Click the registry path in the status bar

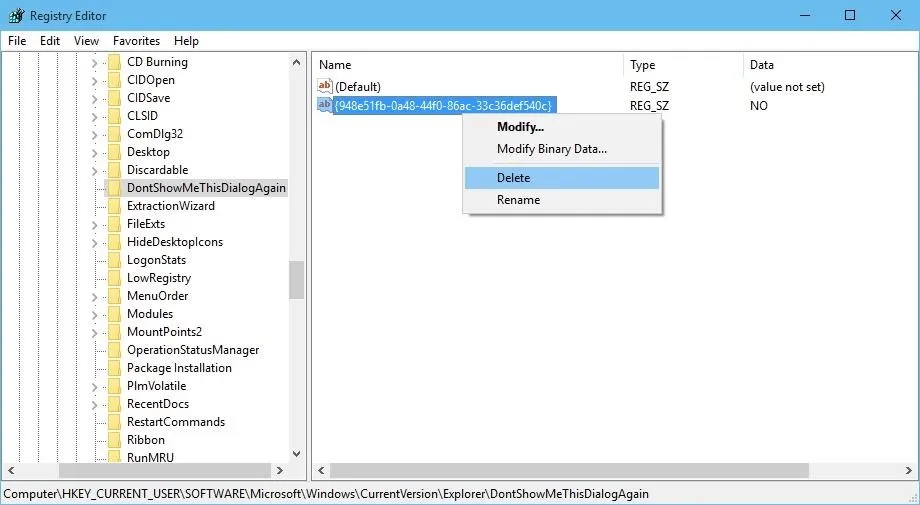pos(326,494)
